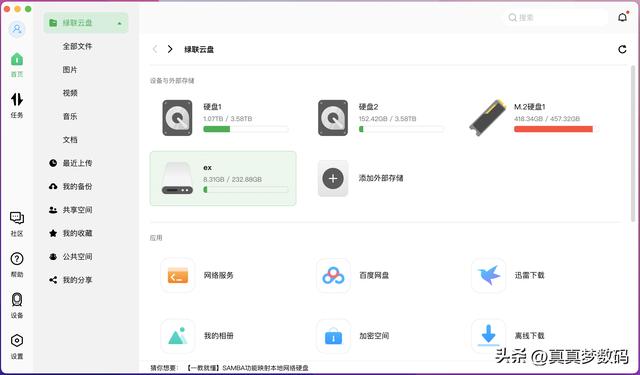This screenshot has height=375, width=640.
Task: Open the ex external drive
Action: click(223, 178)
